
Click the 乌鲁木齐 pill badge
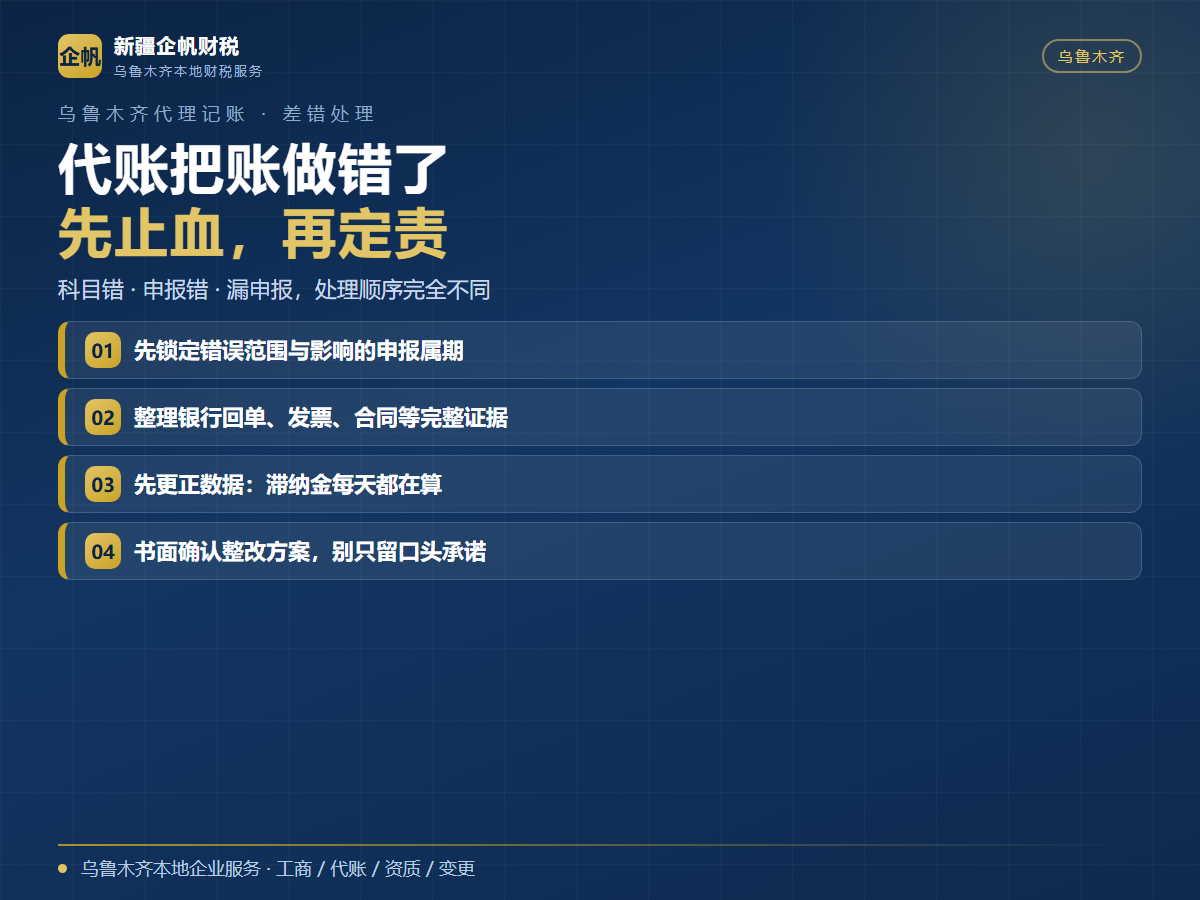point(1092,56)
